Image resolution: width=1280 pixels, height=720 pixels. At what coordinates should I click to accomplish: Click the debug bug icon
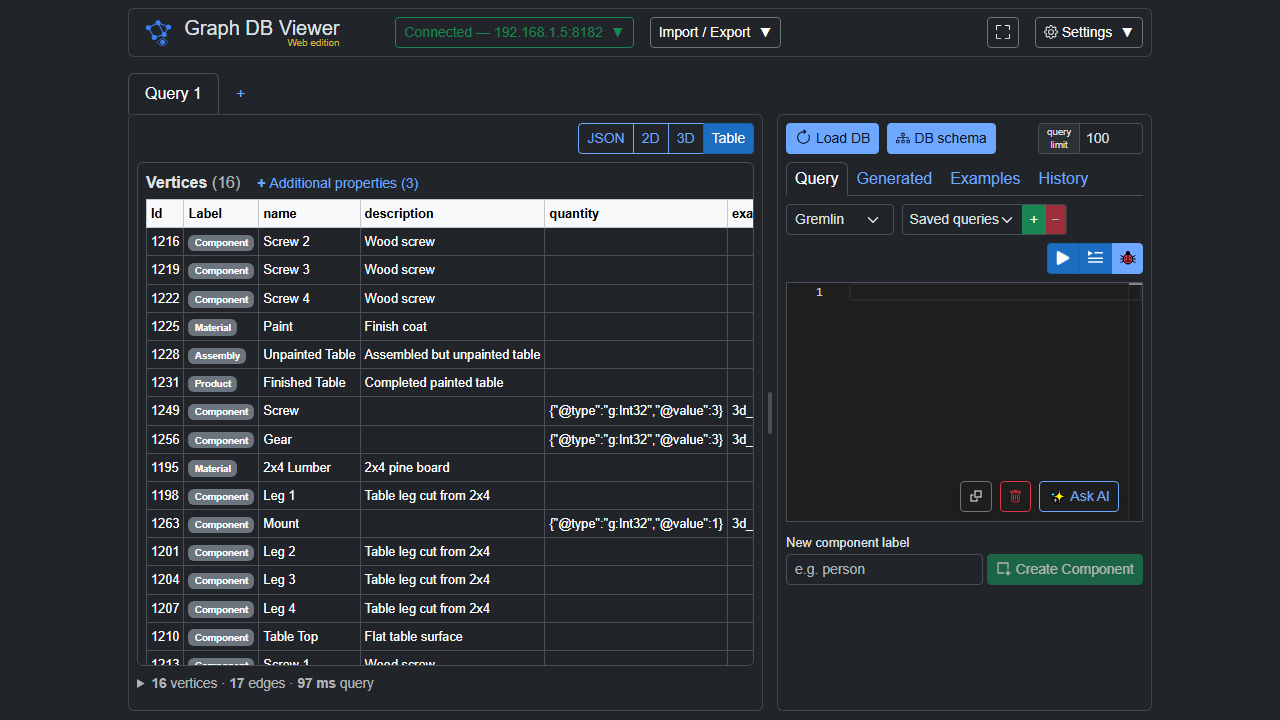pyautogui.click(x=1128, y=258)
